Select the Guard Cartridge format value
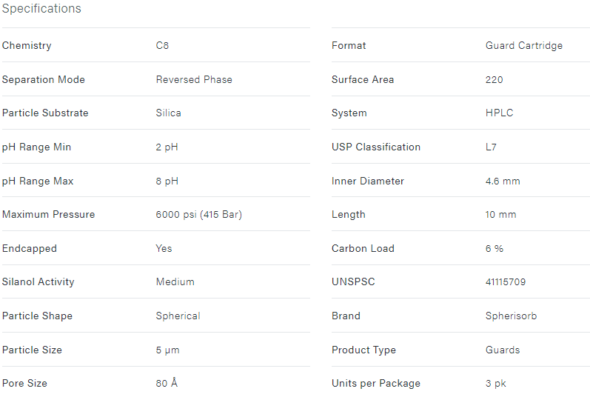This screenshot has height=400, width=590. (524, 46)
